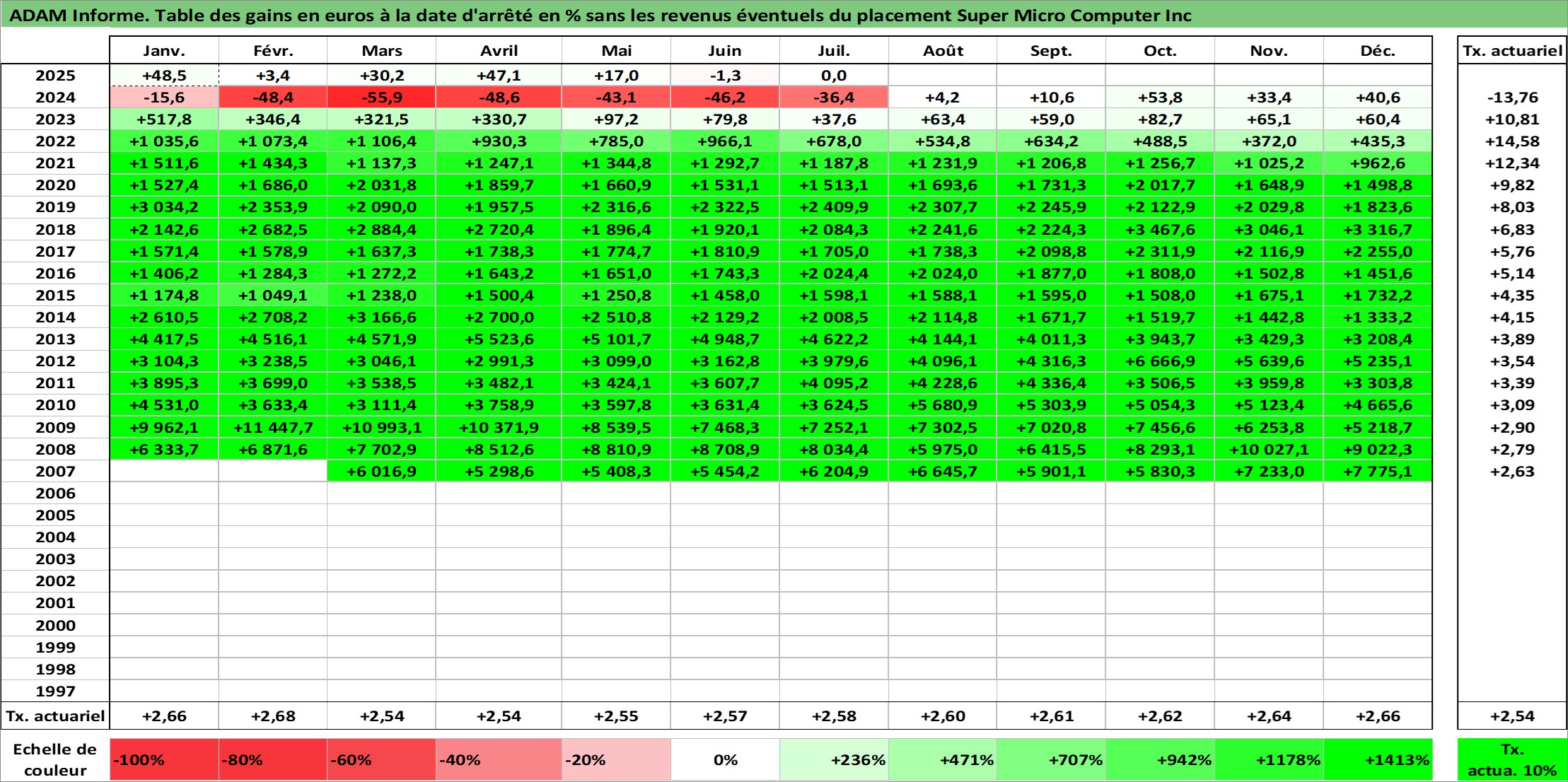
Task: Click the Tx. actuariel column header at right
Action: click(x=1512, y=51)
